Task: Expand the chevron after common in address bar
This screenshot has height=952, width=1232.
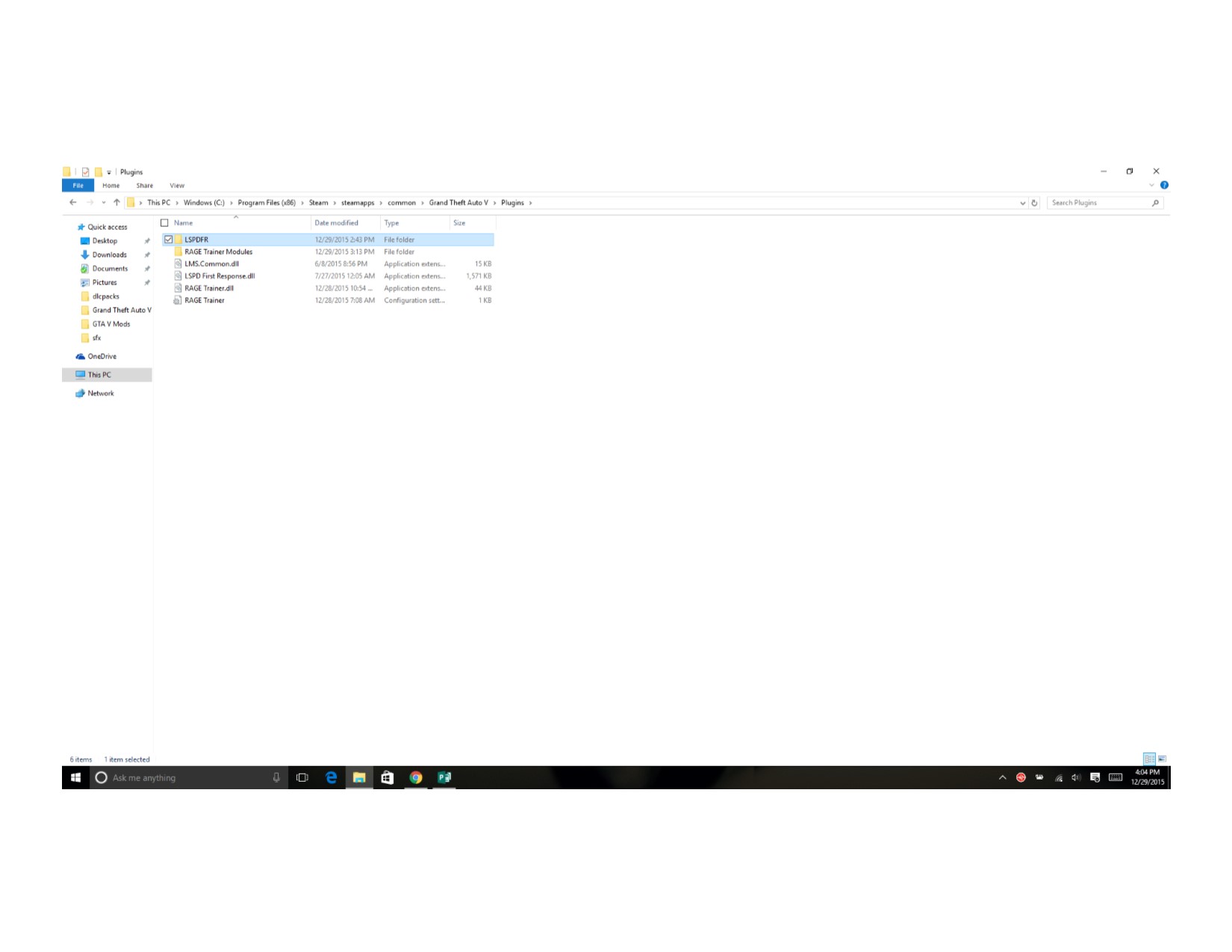Action: point(422,203)
